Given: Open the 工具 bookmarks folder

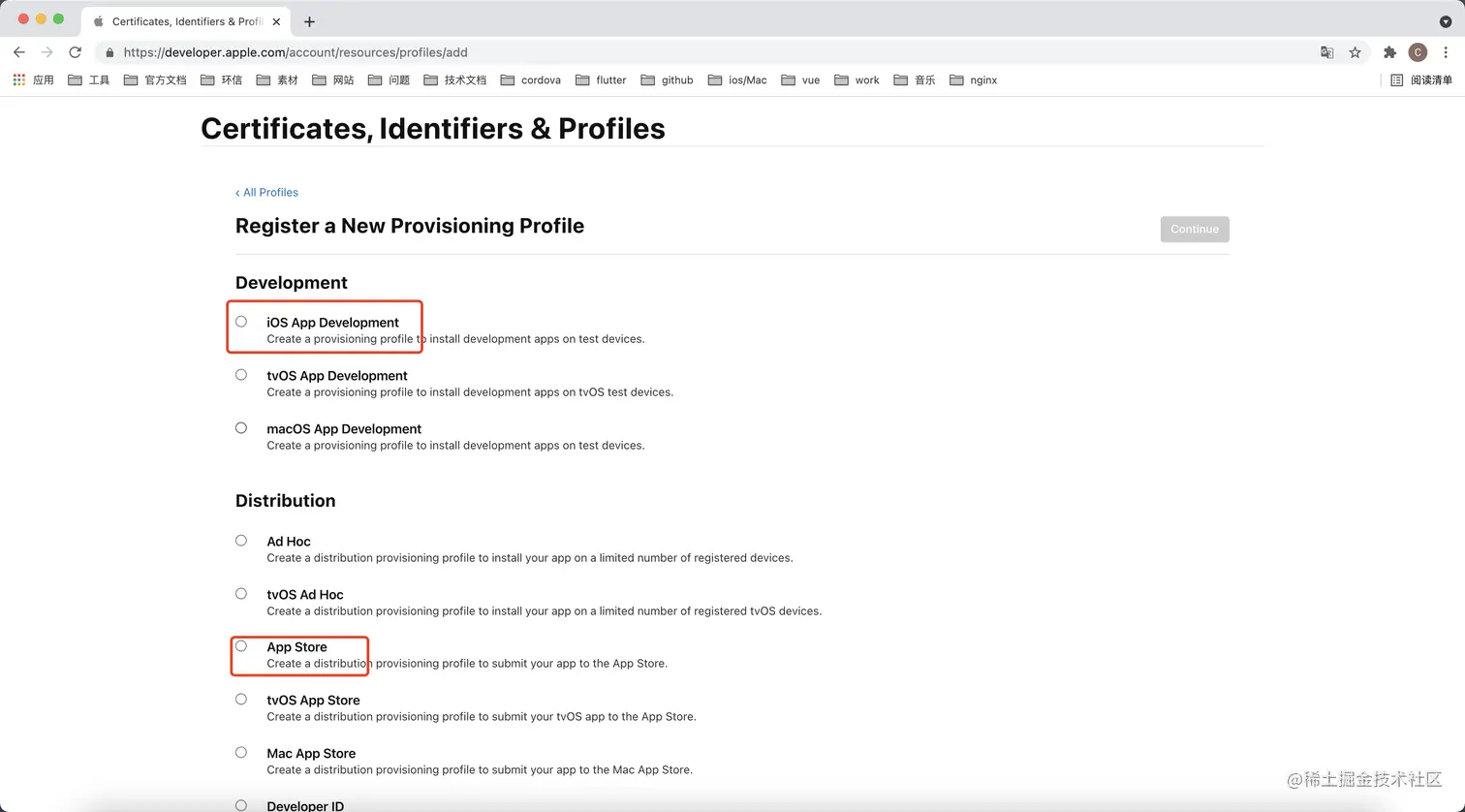Looking at the screenshot, I should coord(89,80).
